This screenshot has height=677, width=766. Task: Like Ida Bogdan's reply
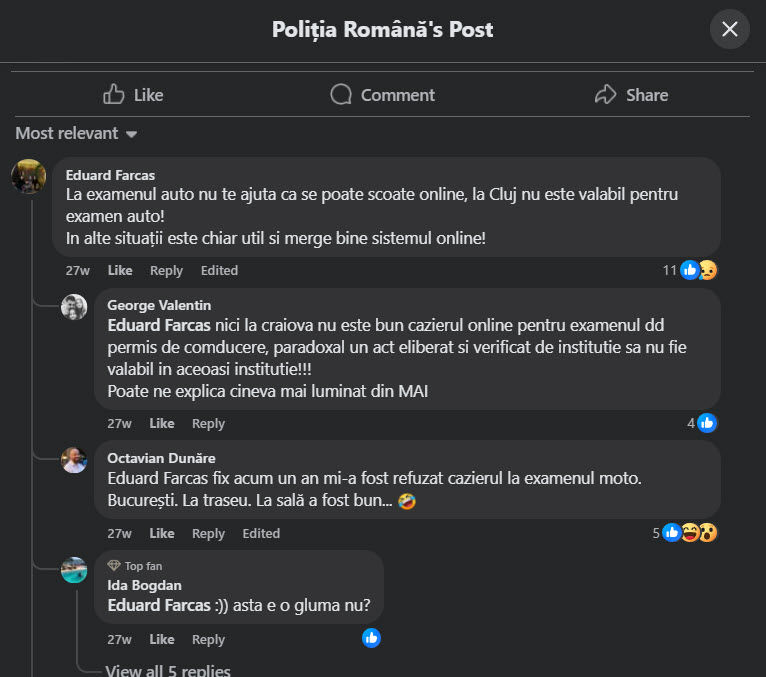point(162,639)
